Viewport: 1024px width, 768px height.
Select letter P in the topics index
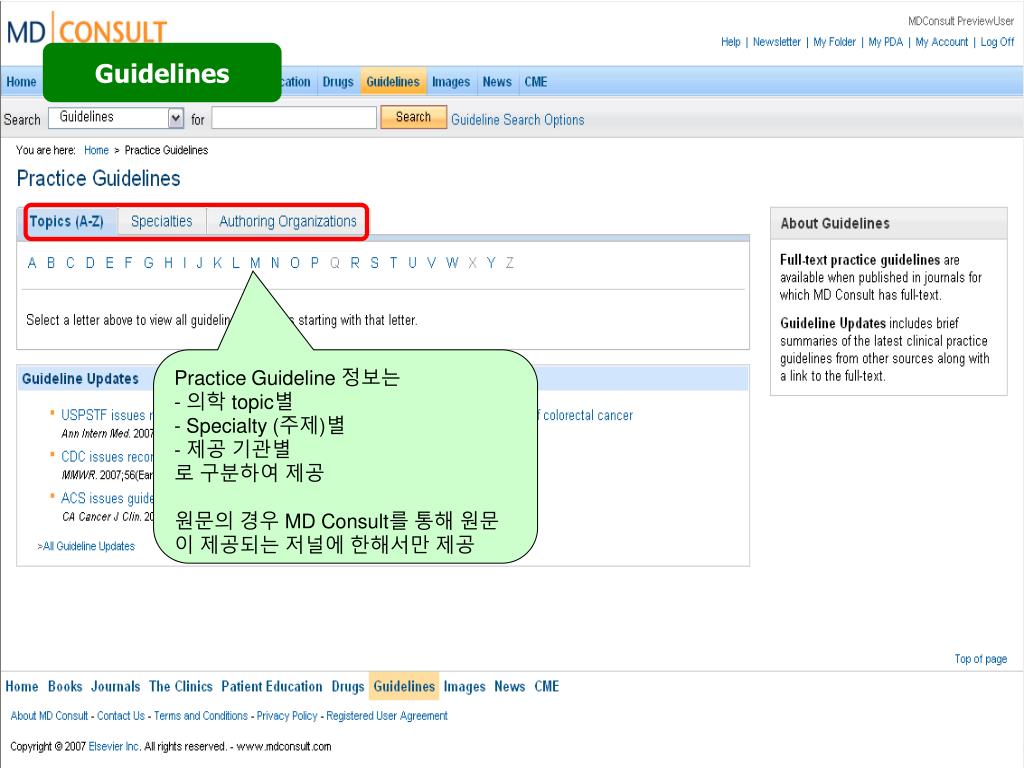[315, 263]
